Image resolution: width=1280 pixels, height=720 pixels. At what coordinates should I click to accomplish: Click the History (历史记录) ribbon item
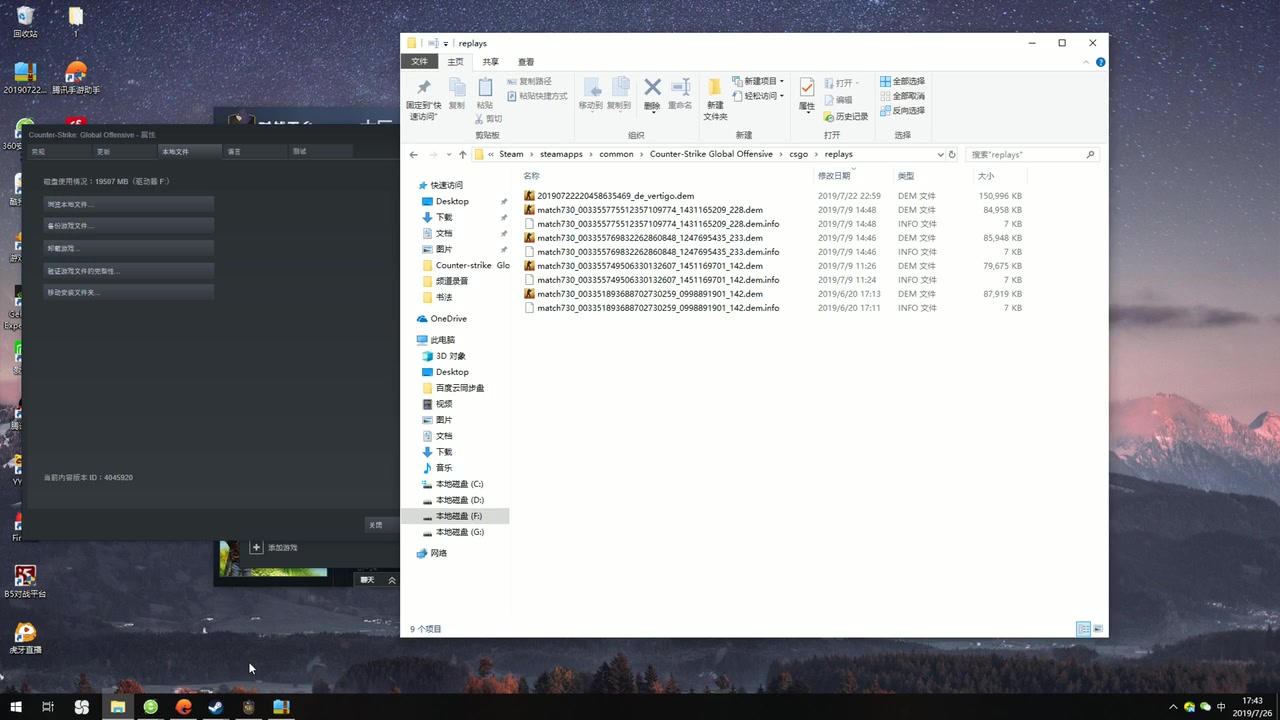(846, 117)
